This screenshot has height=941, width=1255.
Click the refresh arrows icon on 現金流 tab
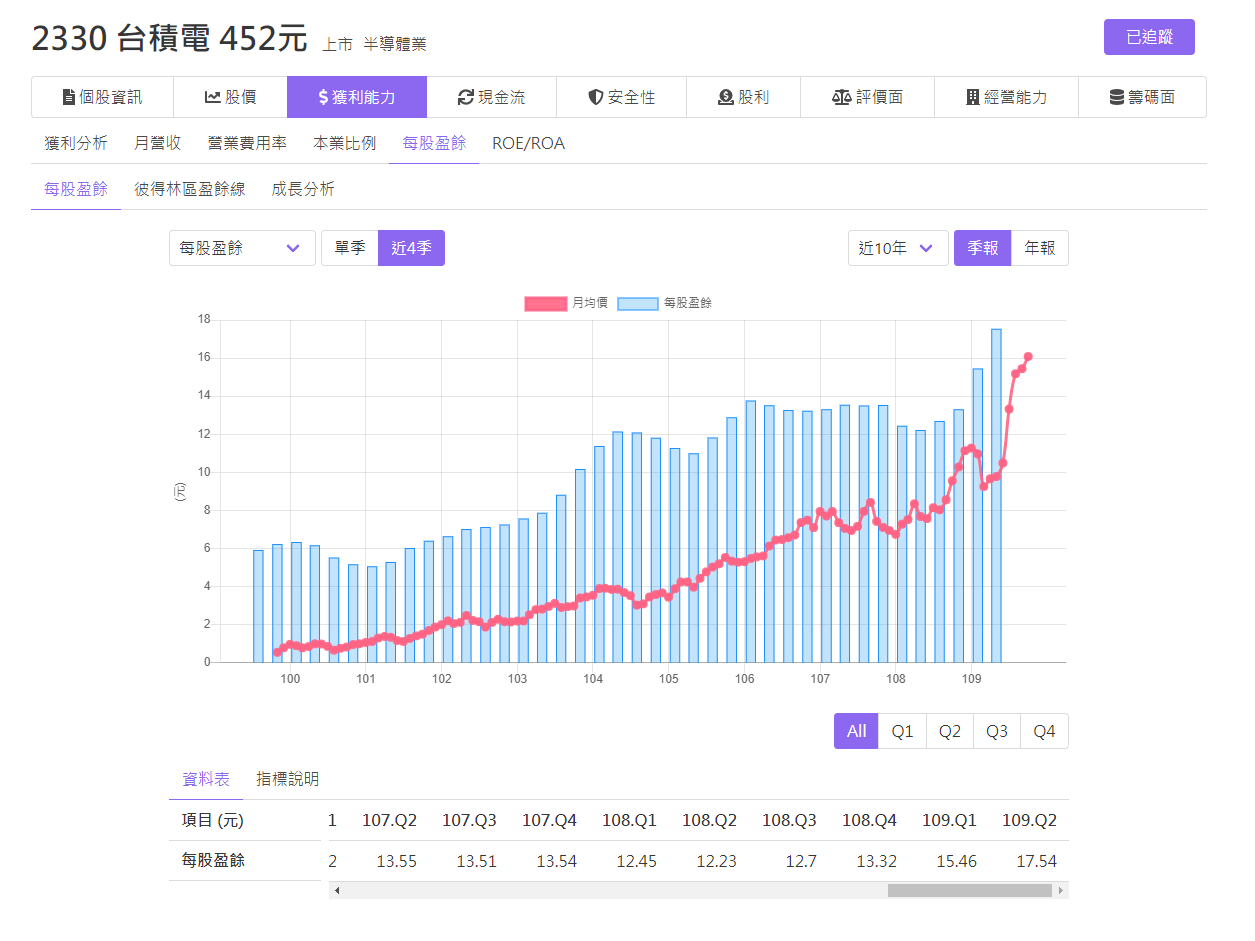click(x=465, y=97)
